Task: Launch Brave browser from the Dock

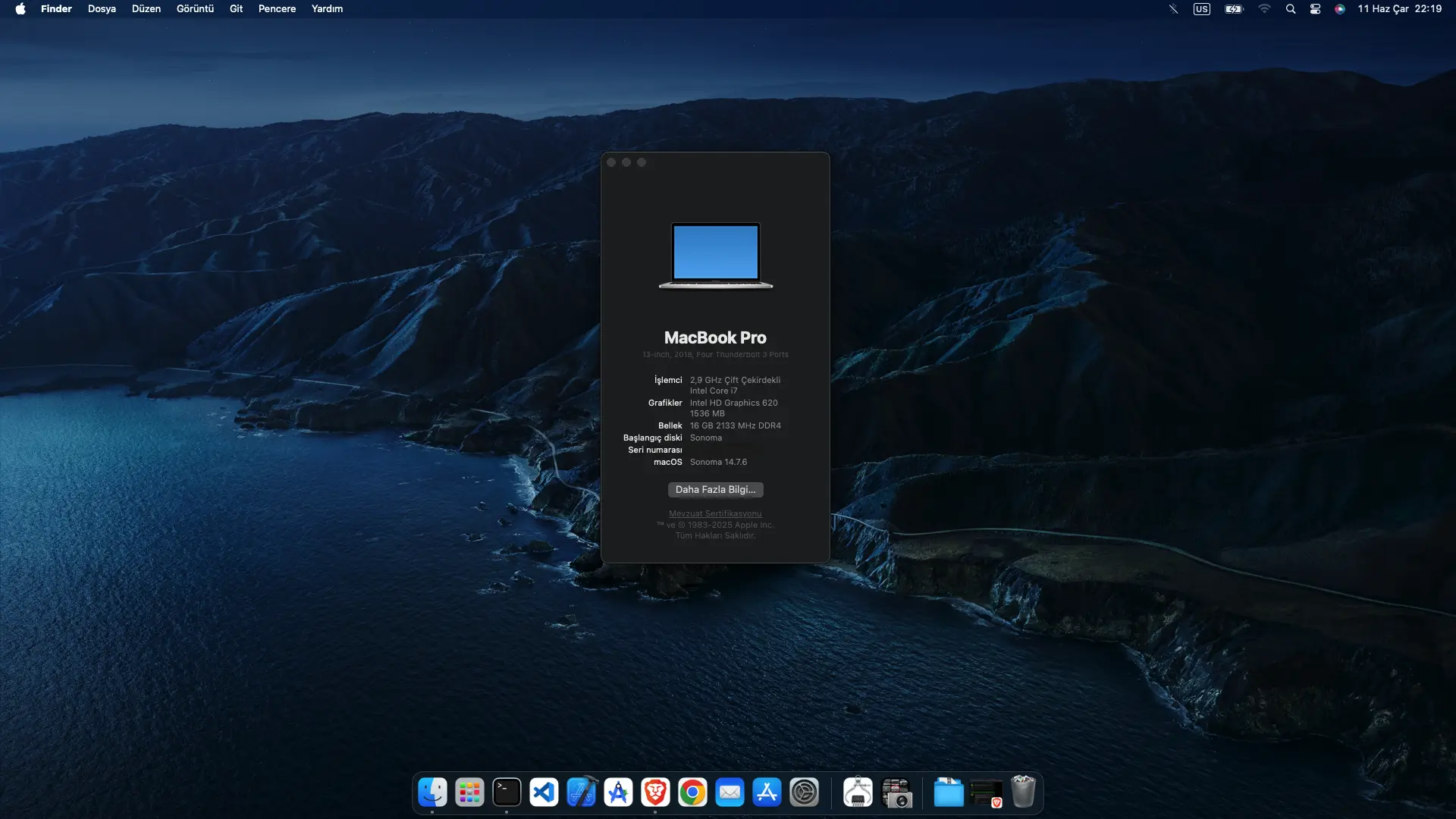Action: 655,792
